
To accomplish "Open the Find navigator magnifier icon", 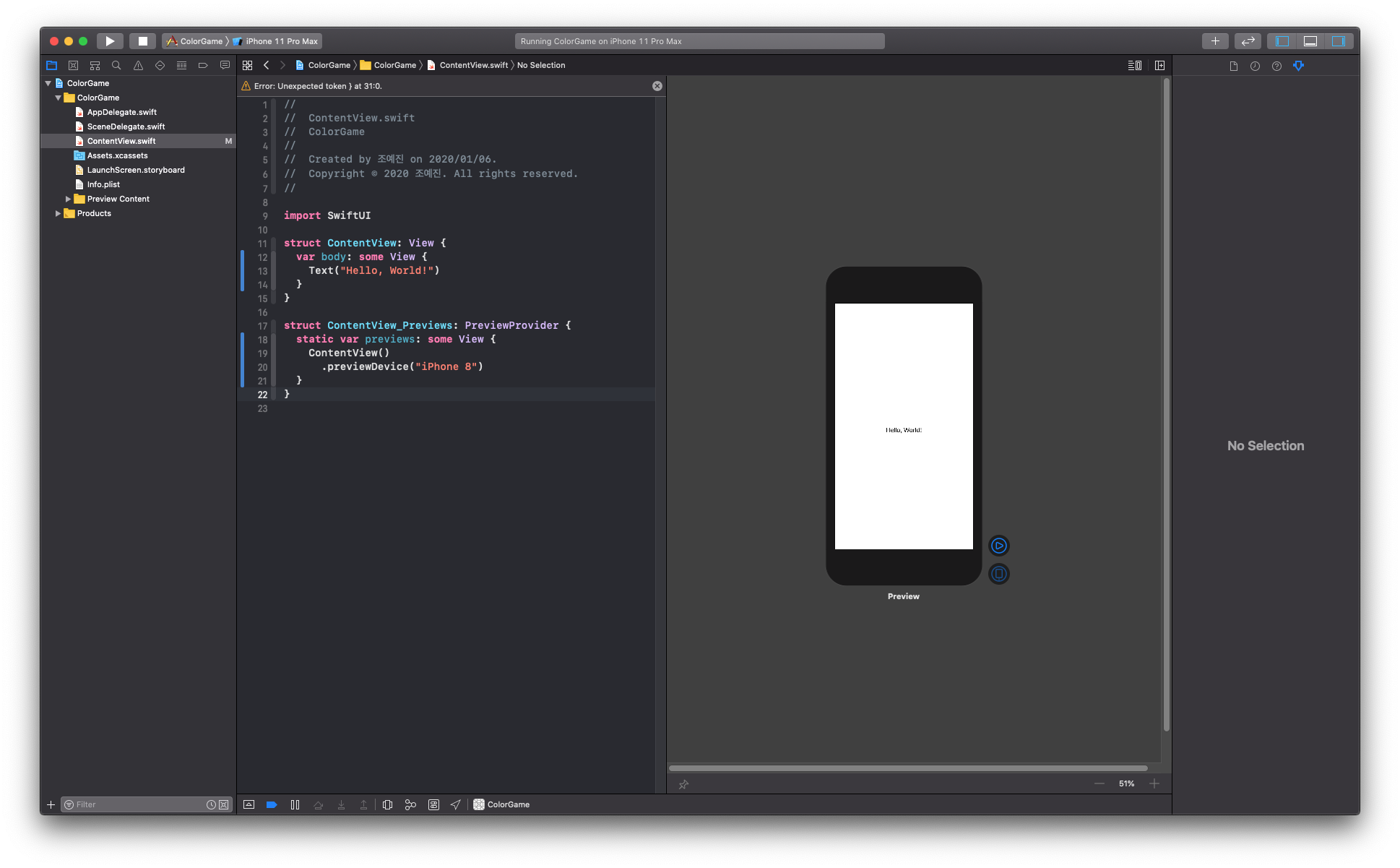I will coord(116,65).
